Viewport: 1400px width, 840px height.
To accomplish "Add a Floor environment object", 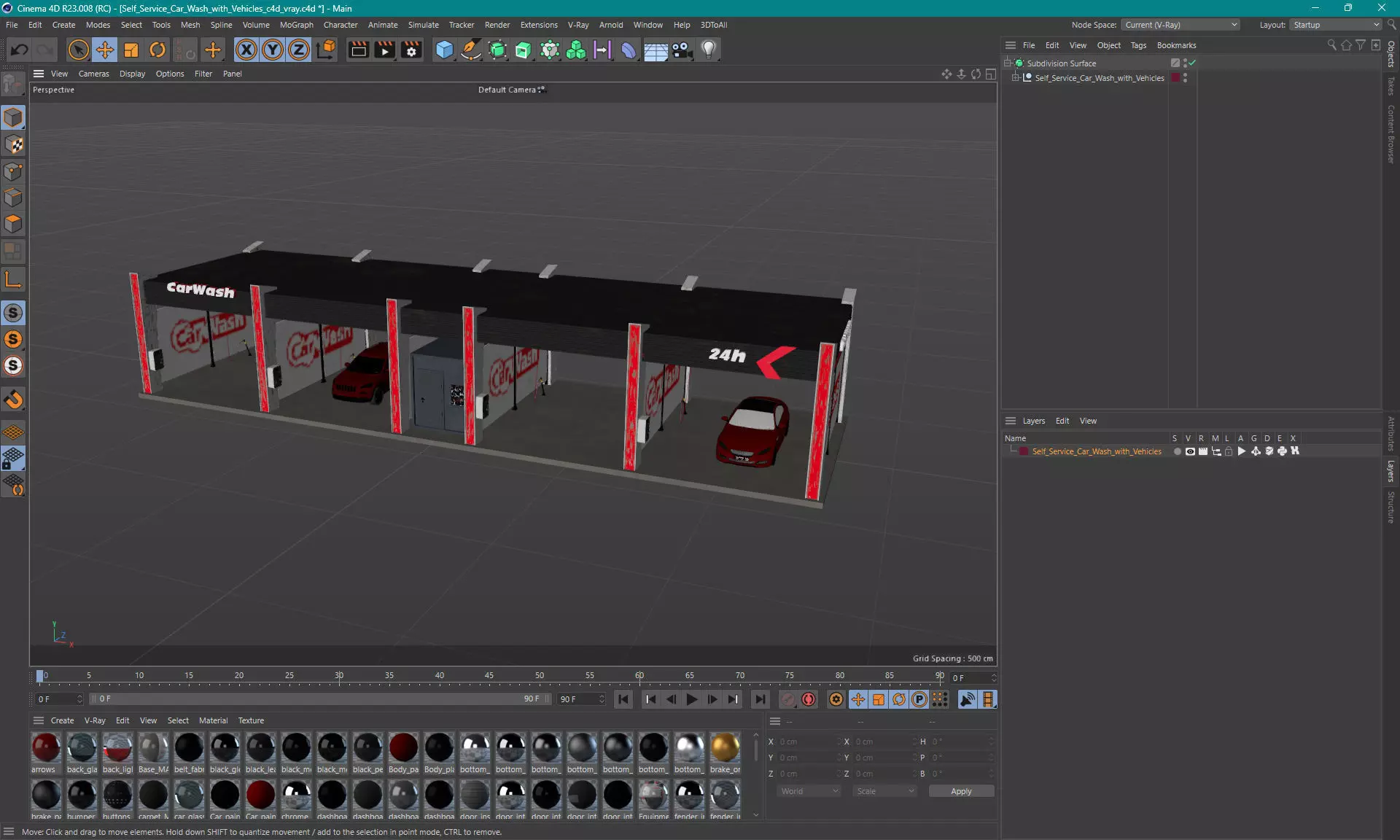I will [x=656, y=50].
